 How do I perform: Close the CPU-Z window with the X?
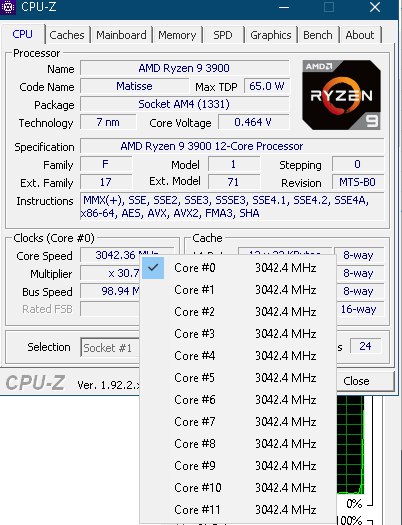pyautogui.click(x=375, y=7)
